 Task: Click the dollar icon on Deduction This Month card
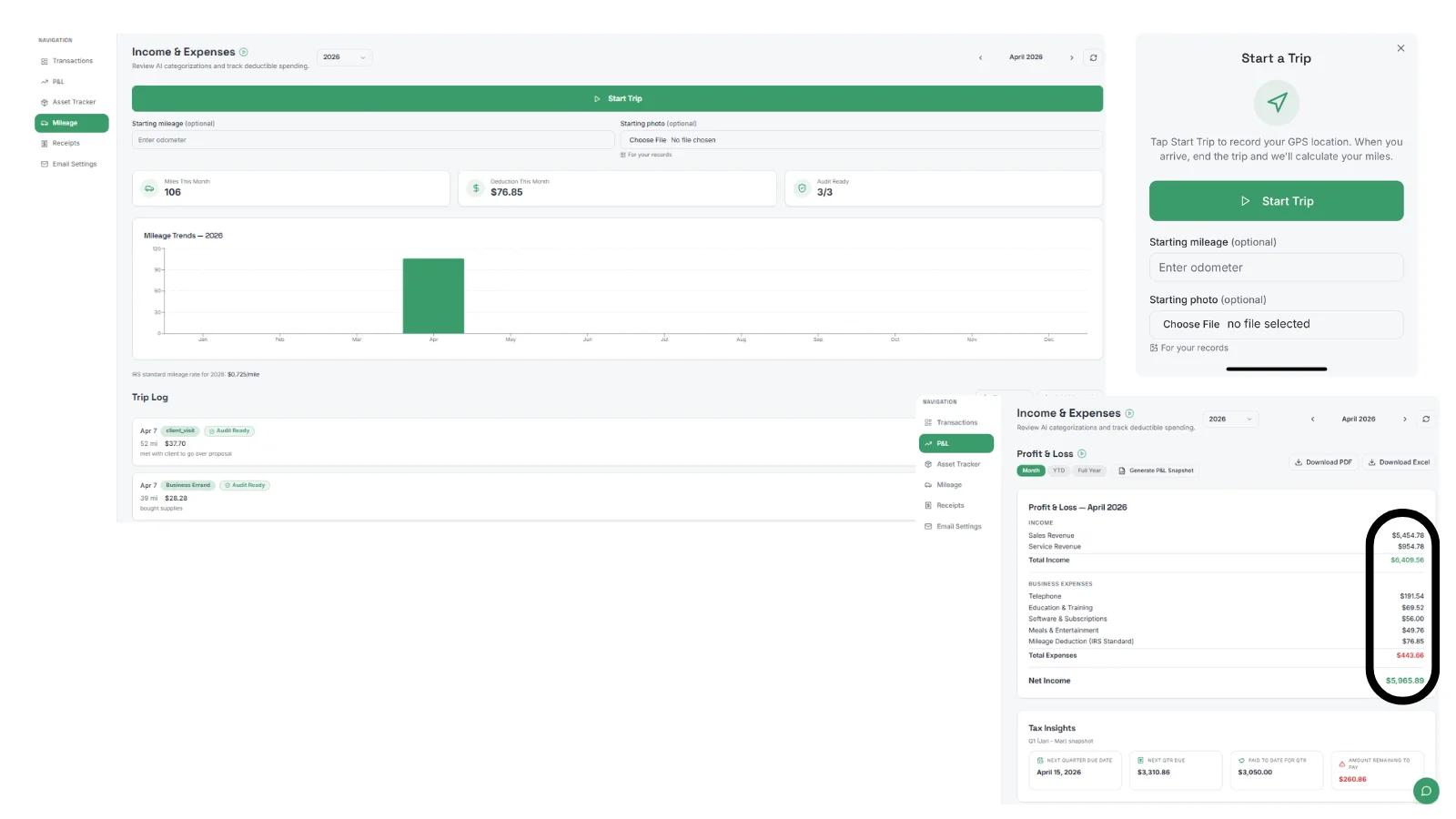[475, 188]
